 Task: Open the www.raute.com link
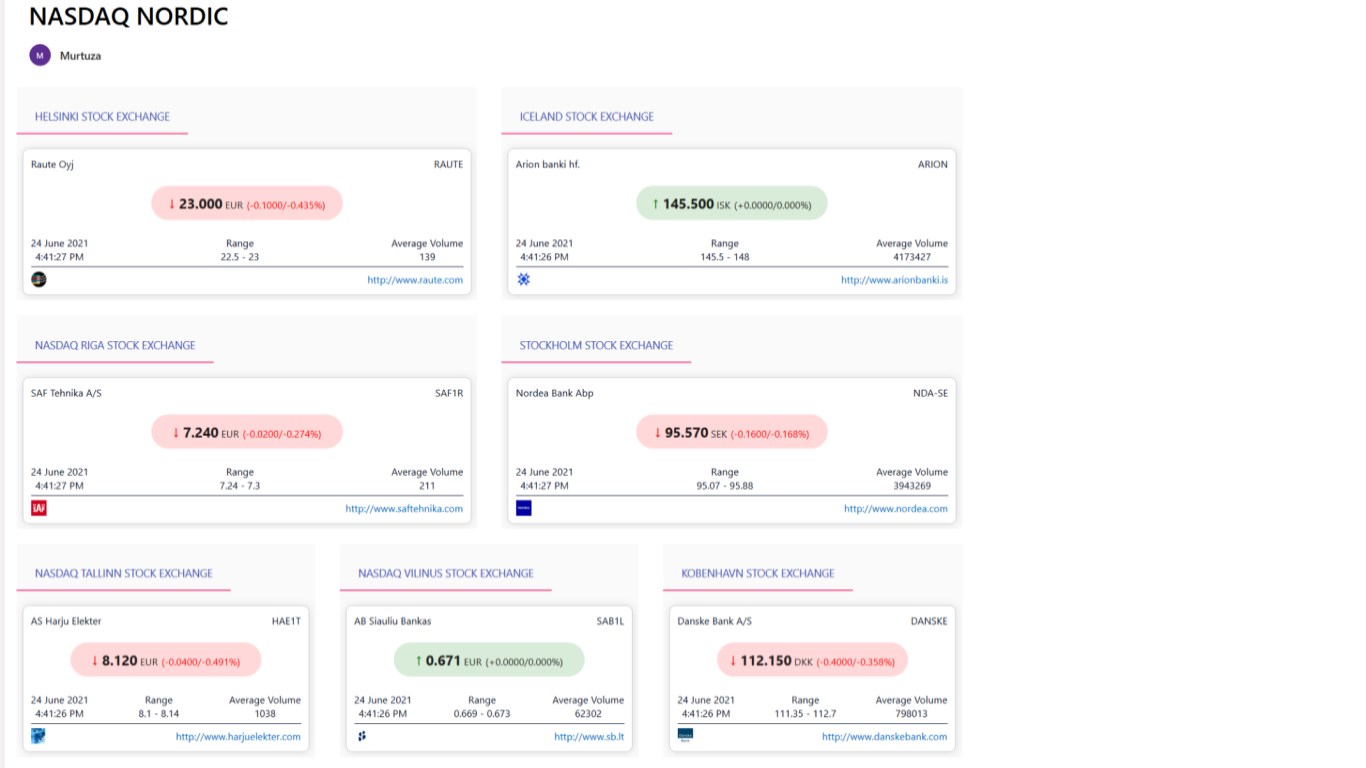(415, 280)
